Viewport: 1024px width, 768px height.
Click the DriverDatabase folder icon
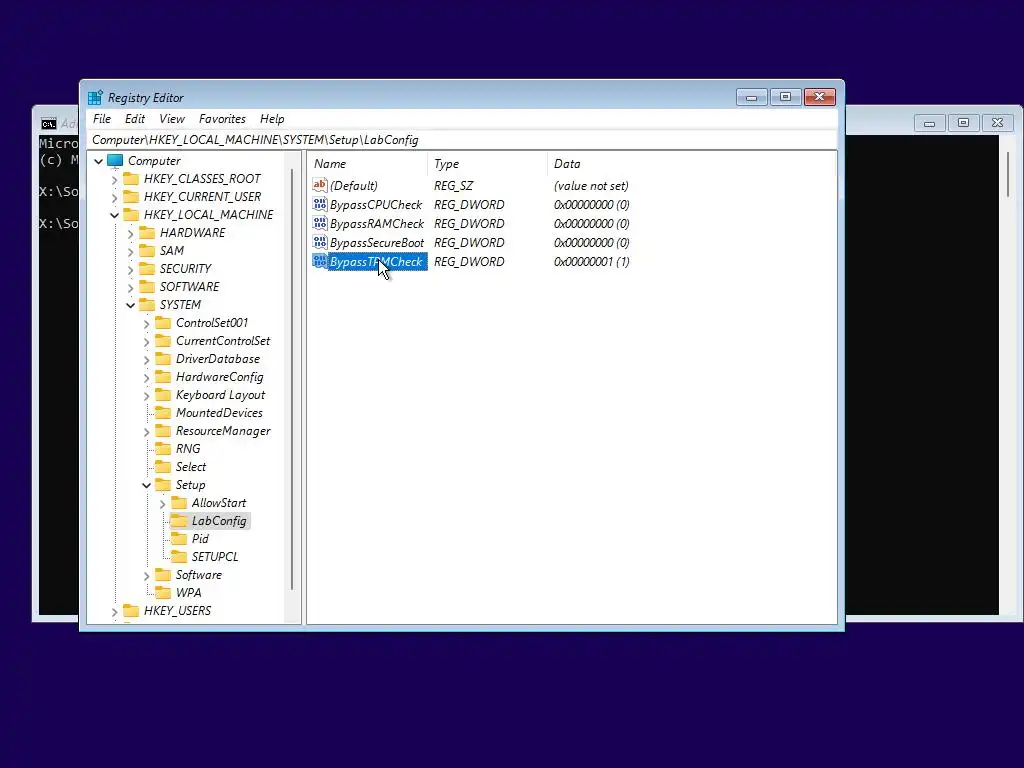[x=163, y=359]
